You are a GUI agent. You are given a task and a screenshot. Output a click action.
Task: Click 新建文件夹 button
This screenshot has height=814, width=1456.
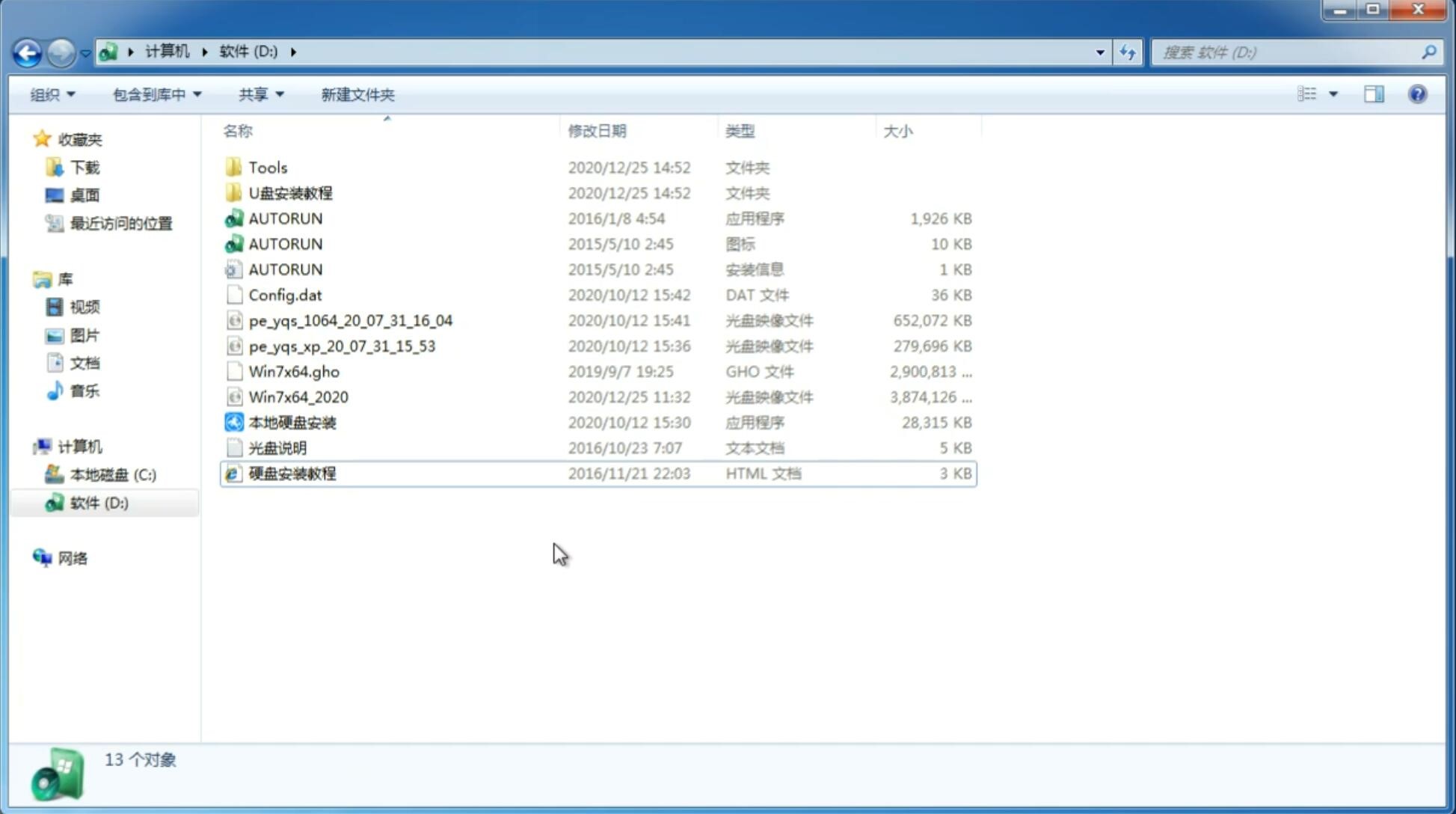coord(358,94)
